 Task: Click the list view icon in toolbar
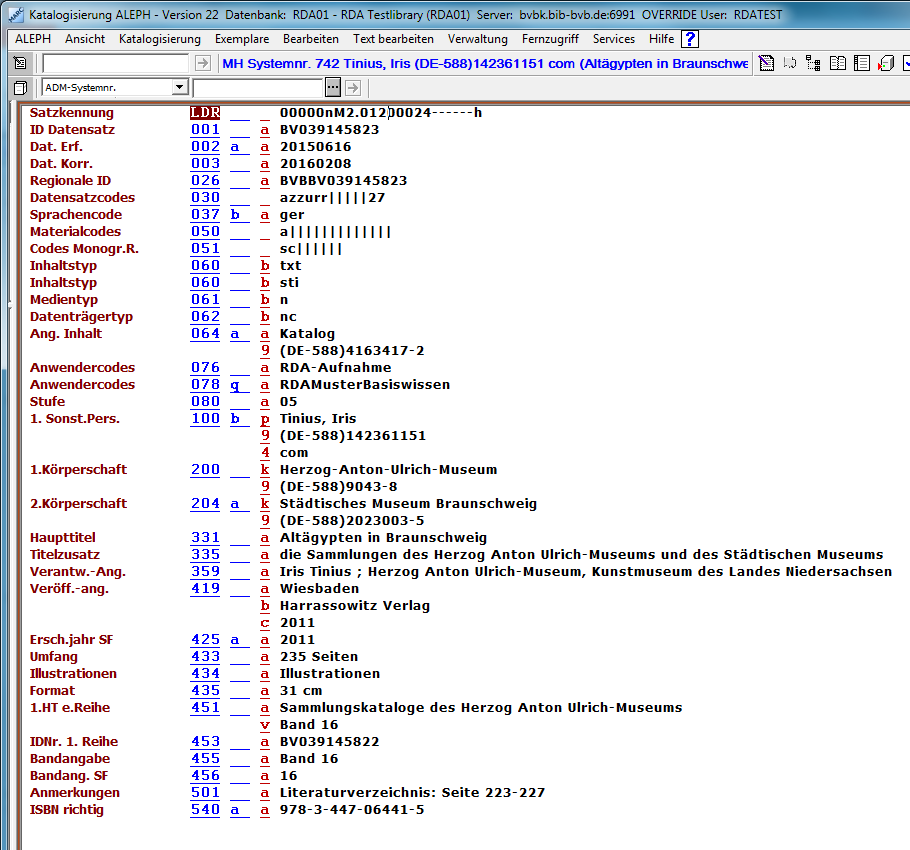pos(860,64)
